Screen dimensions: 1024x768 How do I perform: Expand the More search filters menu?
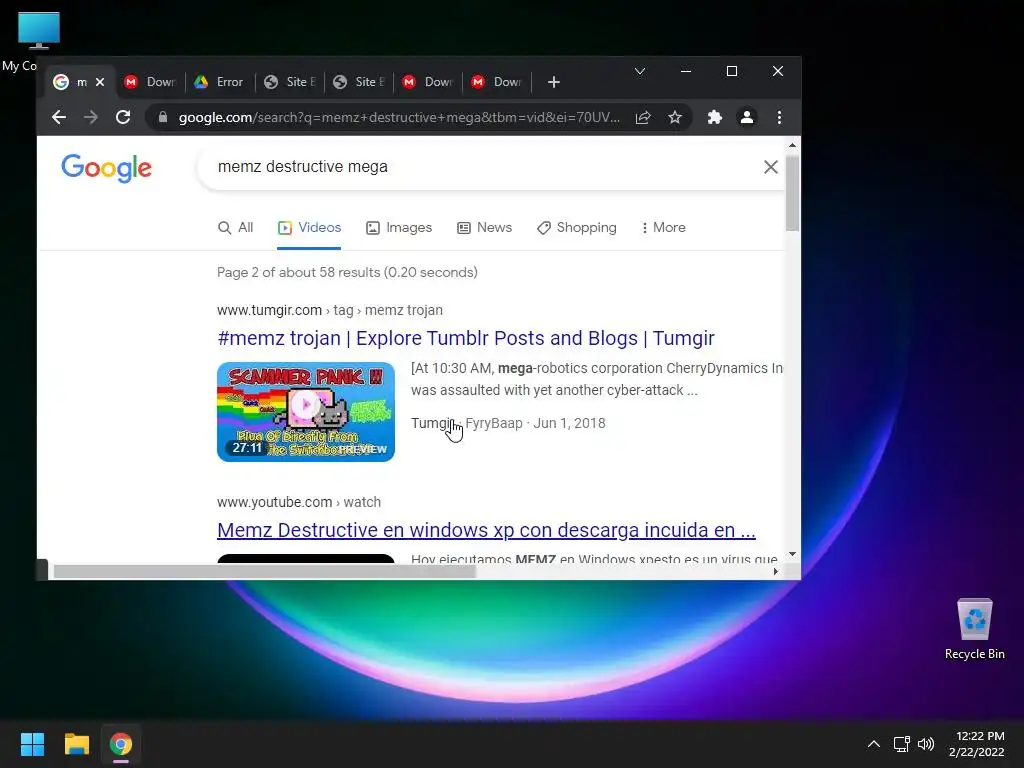click(664, 228)
